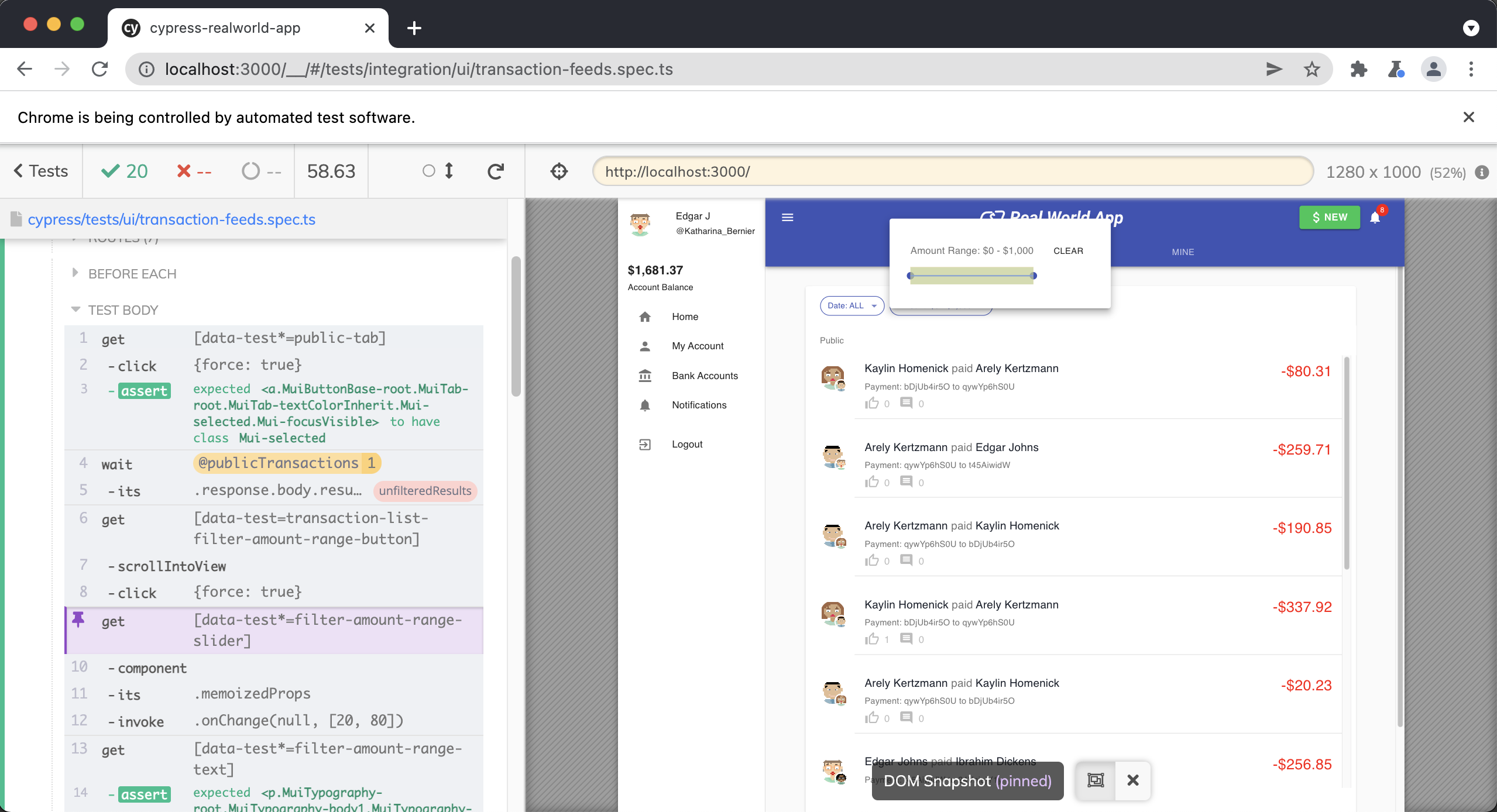Open the hamburger menu in app header

[788, 218]
